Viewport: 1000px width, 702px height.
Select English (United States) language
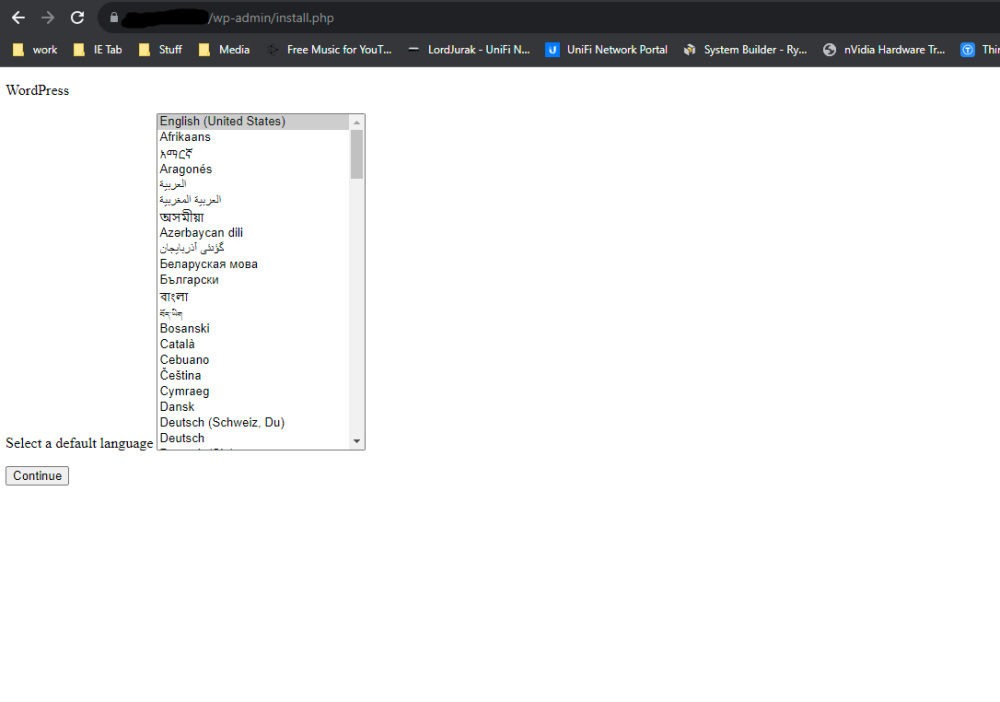(253, 121)
